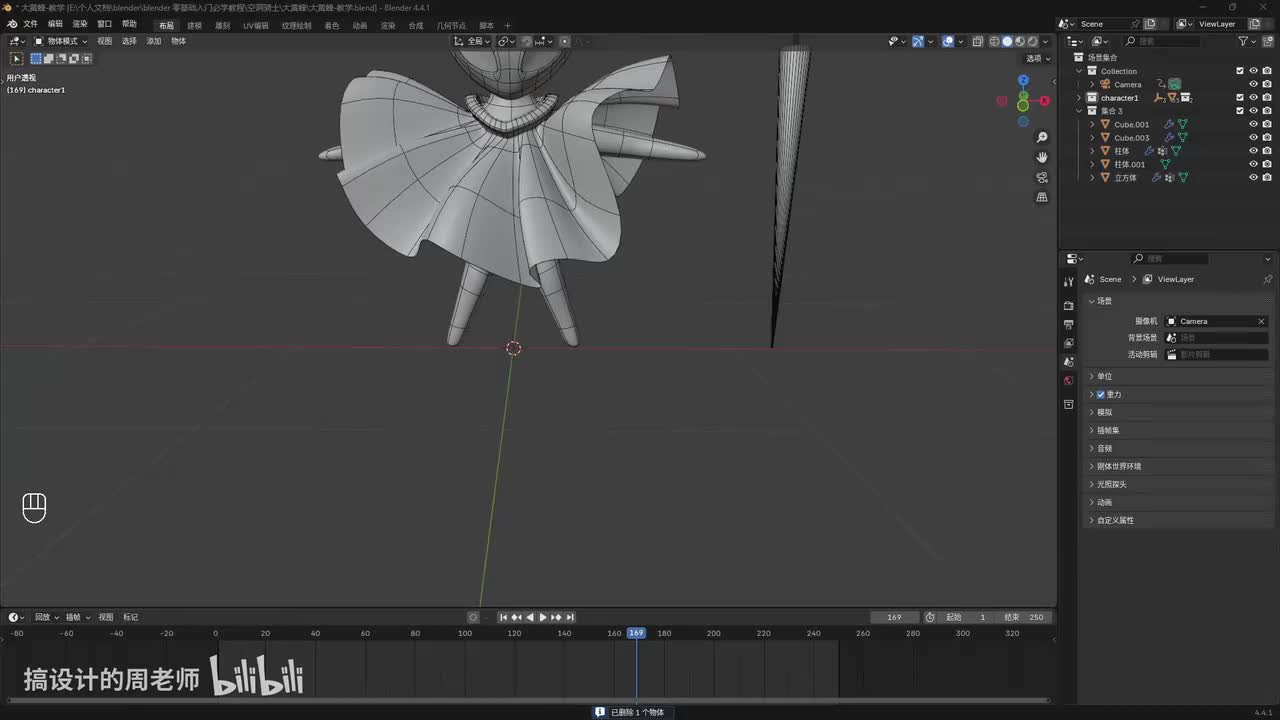Toggle X-ray display icon
Image resolution: width=1280 pixels, height=720 pixels.
pos(976,41)
